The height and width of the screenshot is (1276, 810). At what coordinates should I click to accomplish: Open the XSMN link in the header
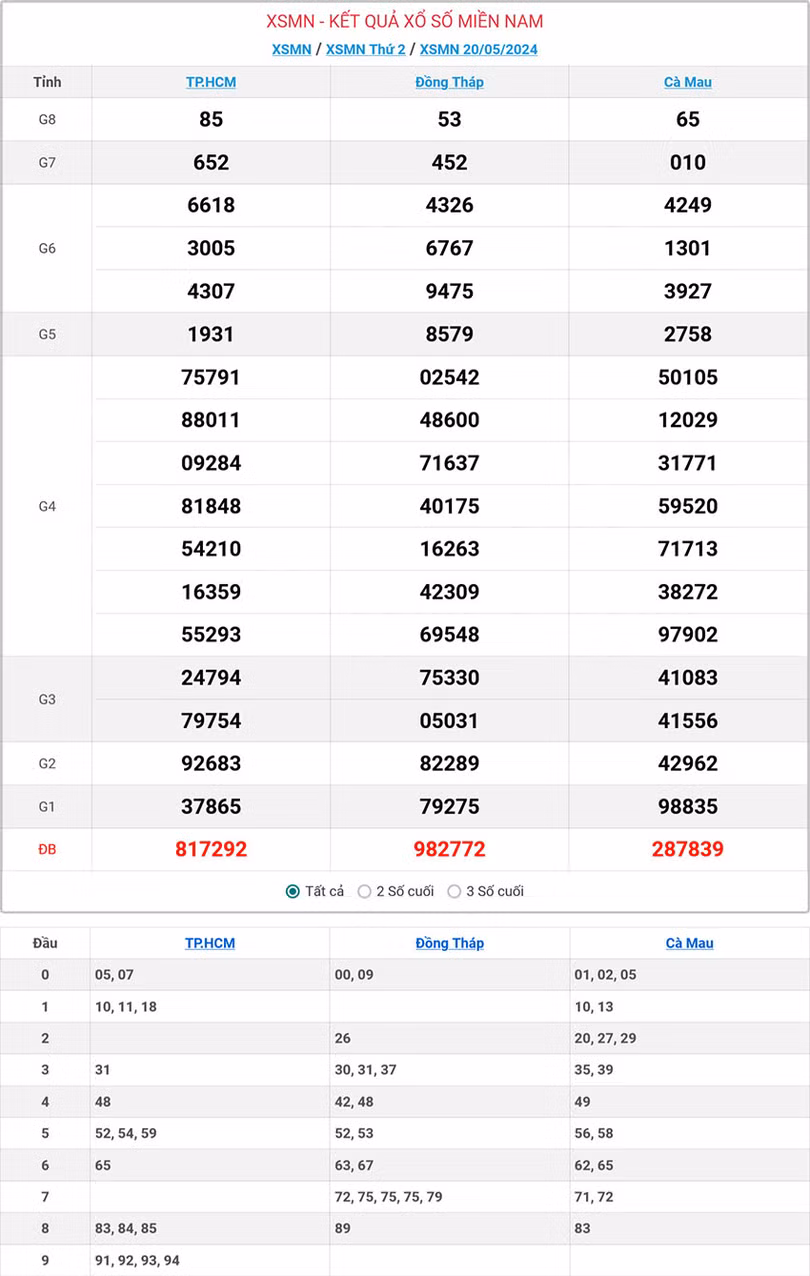290,48
